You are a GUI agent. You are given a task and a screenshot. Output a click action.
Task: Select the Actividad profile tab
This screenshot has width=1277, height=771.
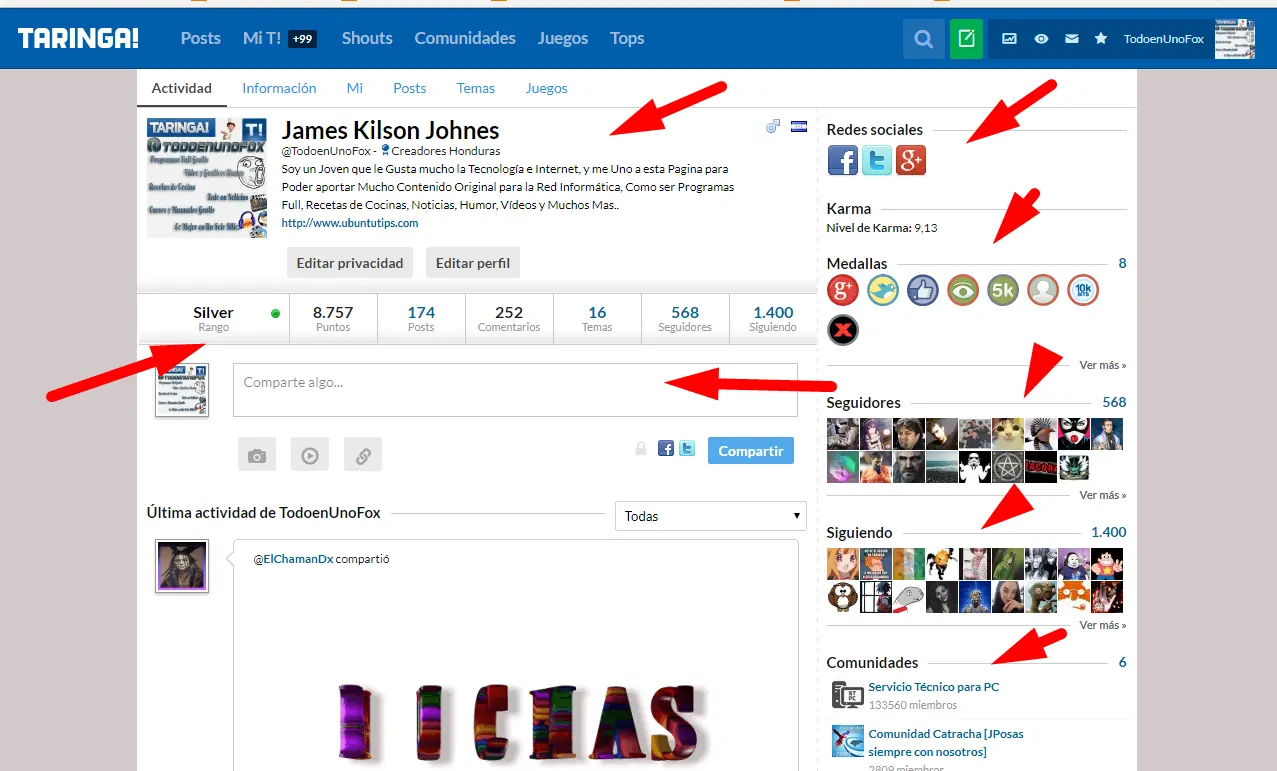pos(182,88)
